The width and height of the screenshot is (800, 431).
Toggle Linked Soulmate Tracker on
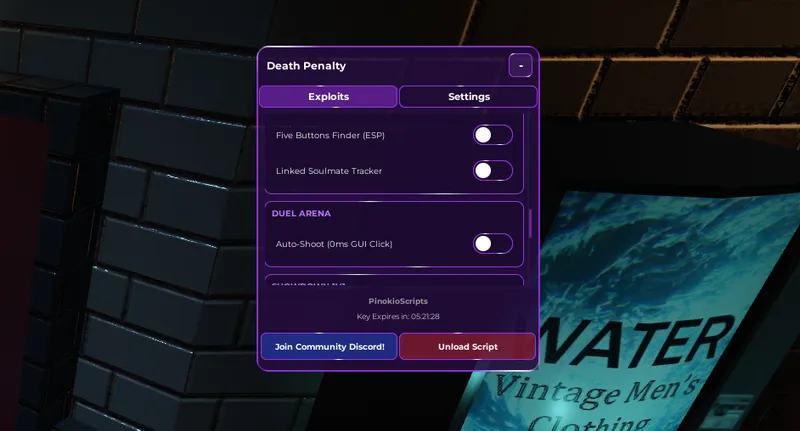click(492, 171)
